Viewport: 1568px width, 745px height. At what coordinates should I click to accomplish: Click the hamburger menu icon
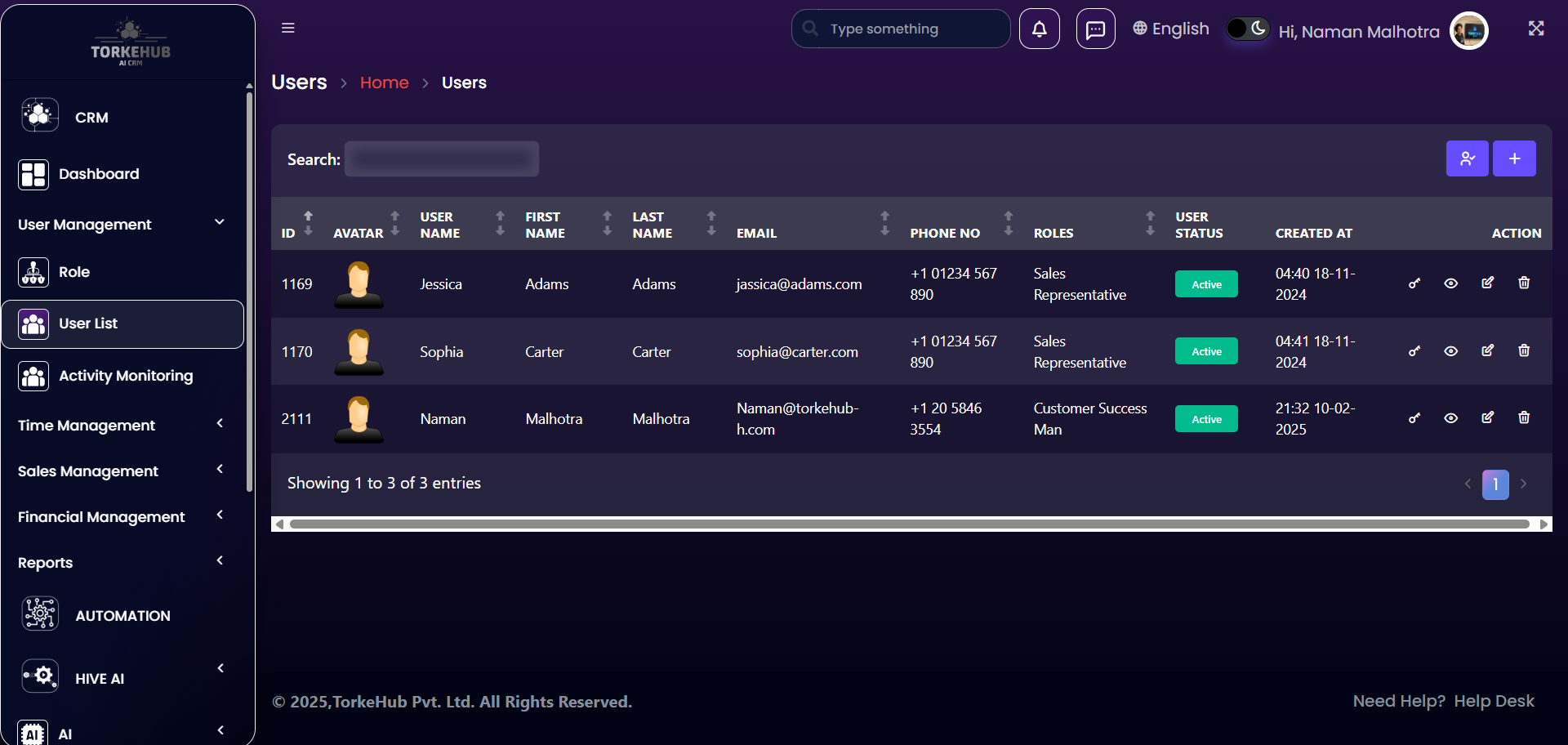click(x=287, y=28)
